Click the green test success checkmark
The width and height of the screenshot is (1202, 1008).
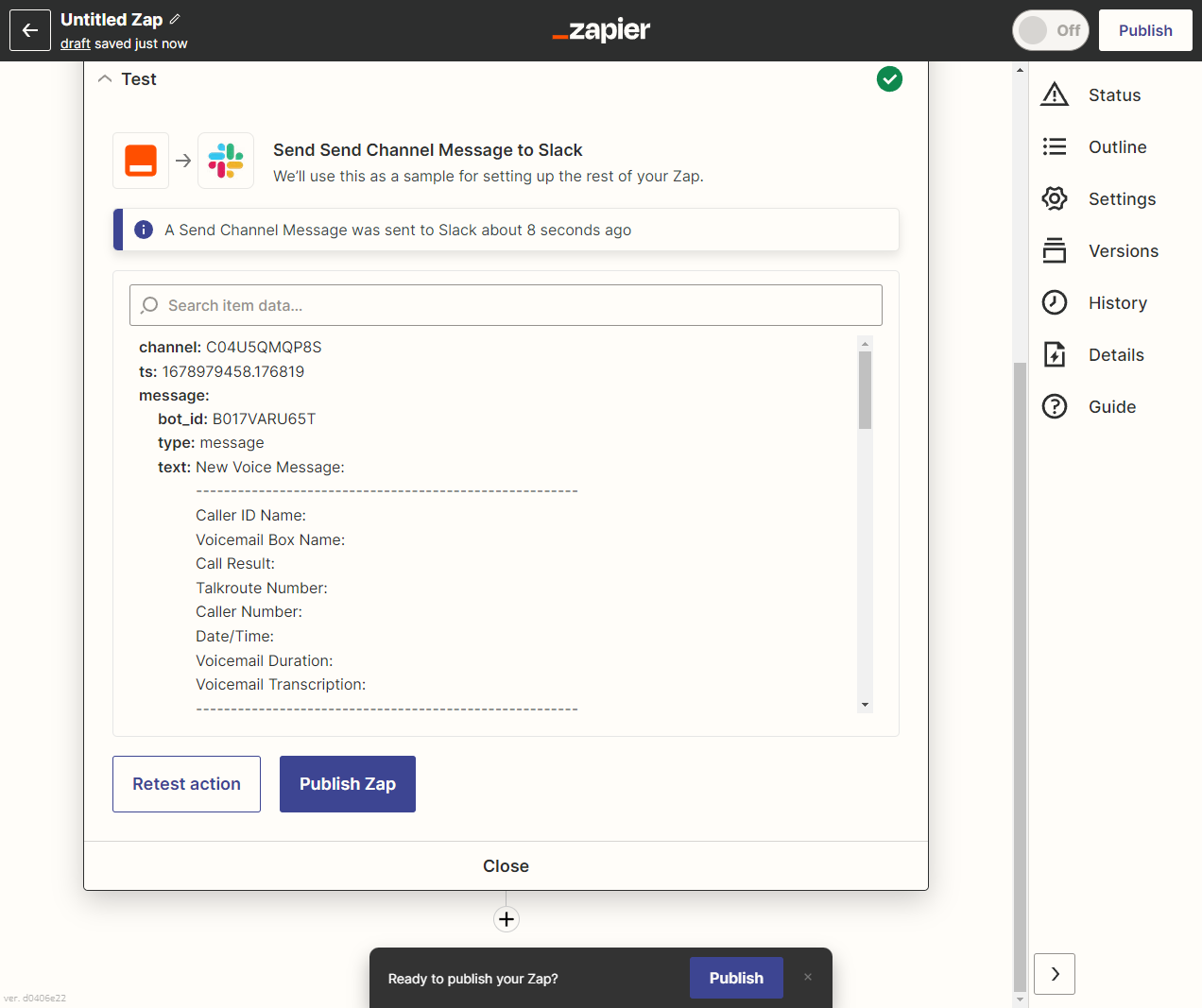coord(889,79)
